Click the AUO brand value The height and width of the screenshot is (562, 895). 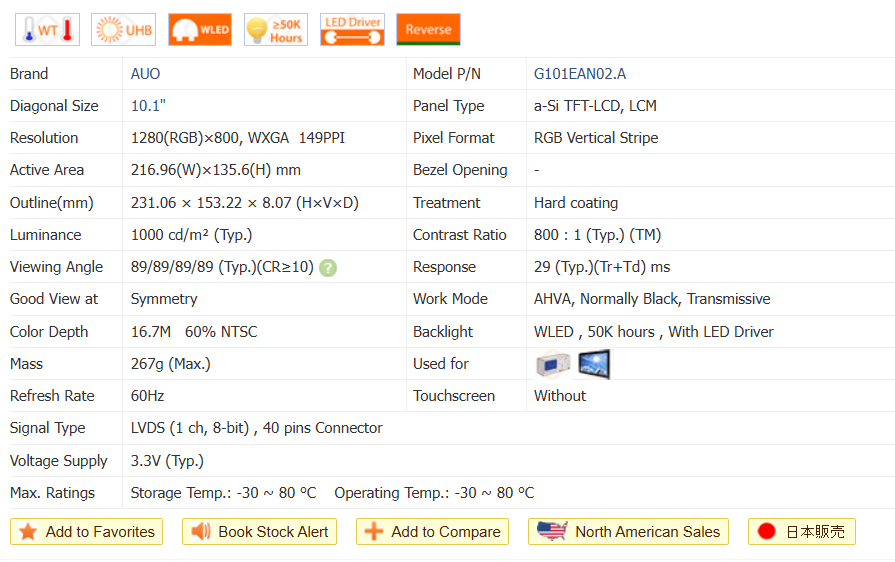click(145, 74)
